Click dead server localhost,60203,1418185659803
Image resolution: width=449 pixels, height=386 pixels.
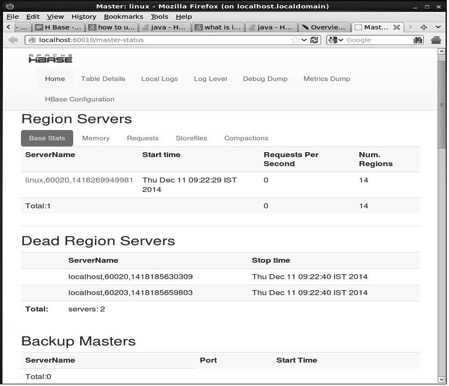130,293
